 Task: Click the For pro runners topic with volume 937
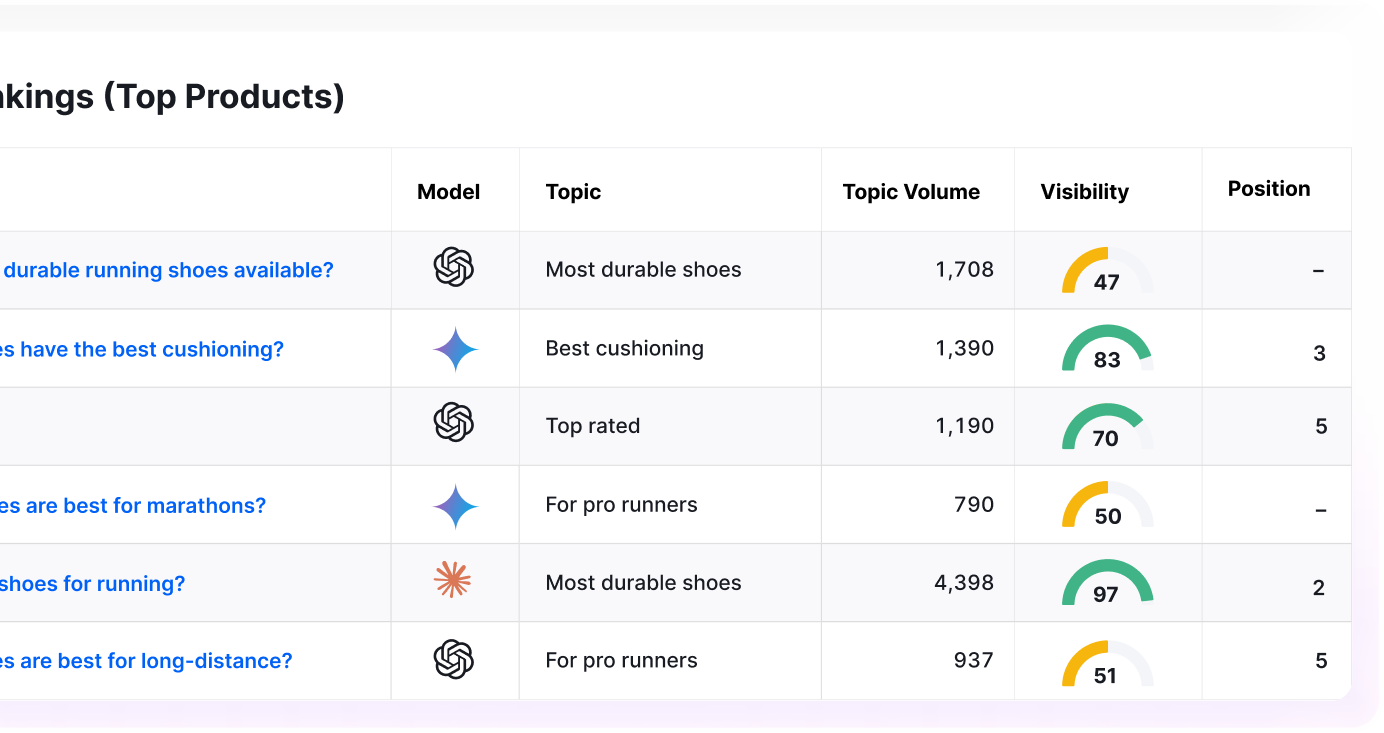[621, 661]
